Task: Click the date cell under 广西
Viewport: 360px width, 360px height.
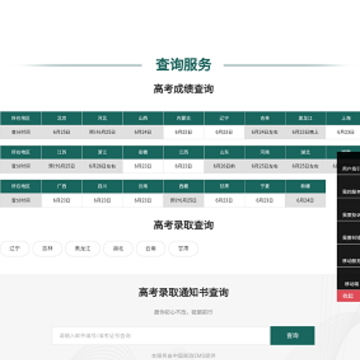Action: point(62,201)
